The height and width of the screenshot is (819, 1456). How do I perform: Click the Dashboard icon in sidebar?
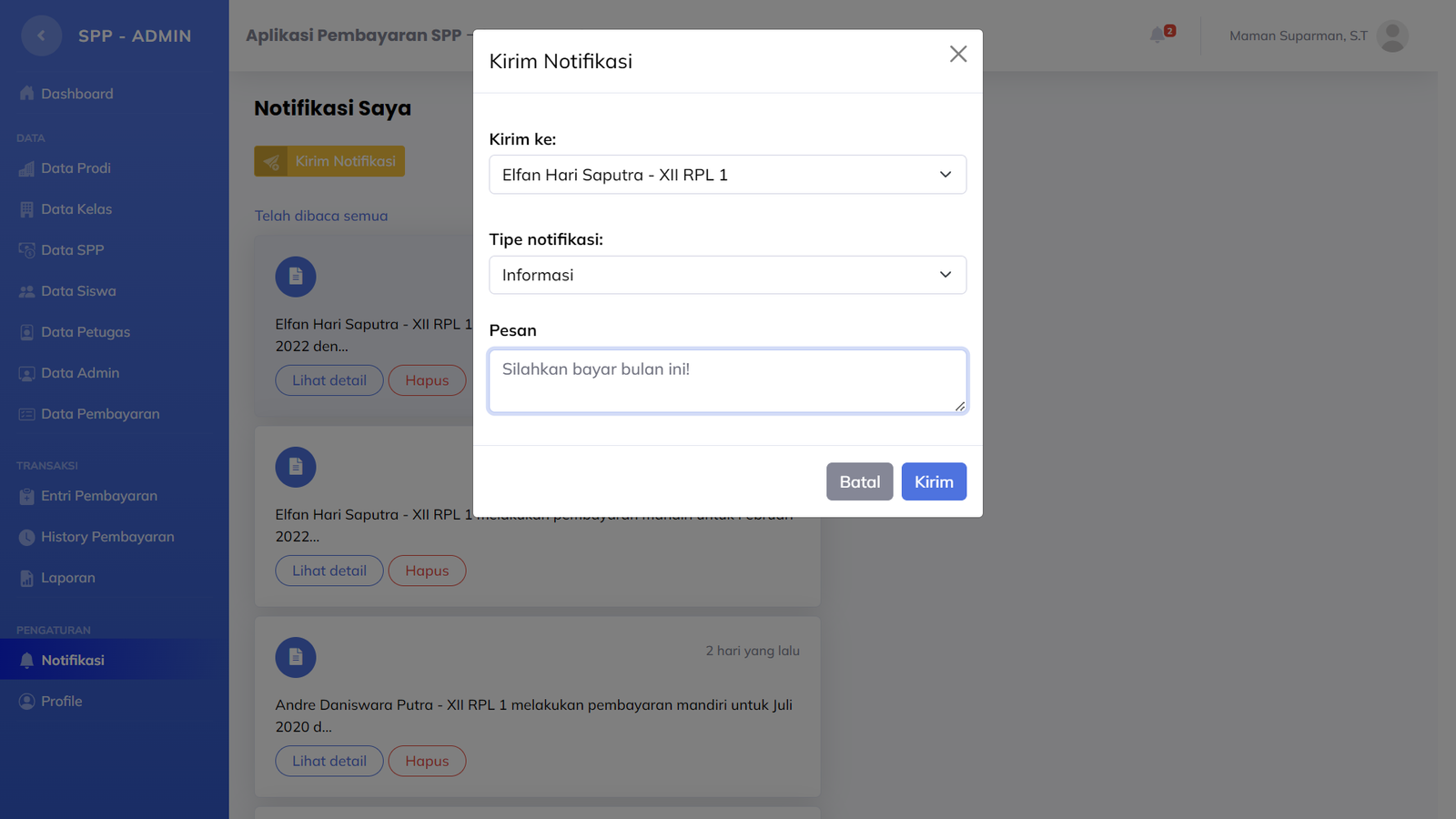click(x=26, y=94)
